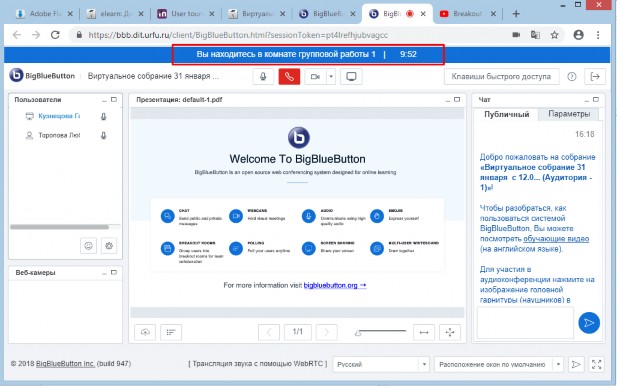Viewport: 617px width, 386px height.
Task: Go to the previous presentation slide
Action: click(x=269, y=332)
